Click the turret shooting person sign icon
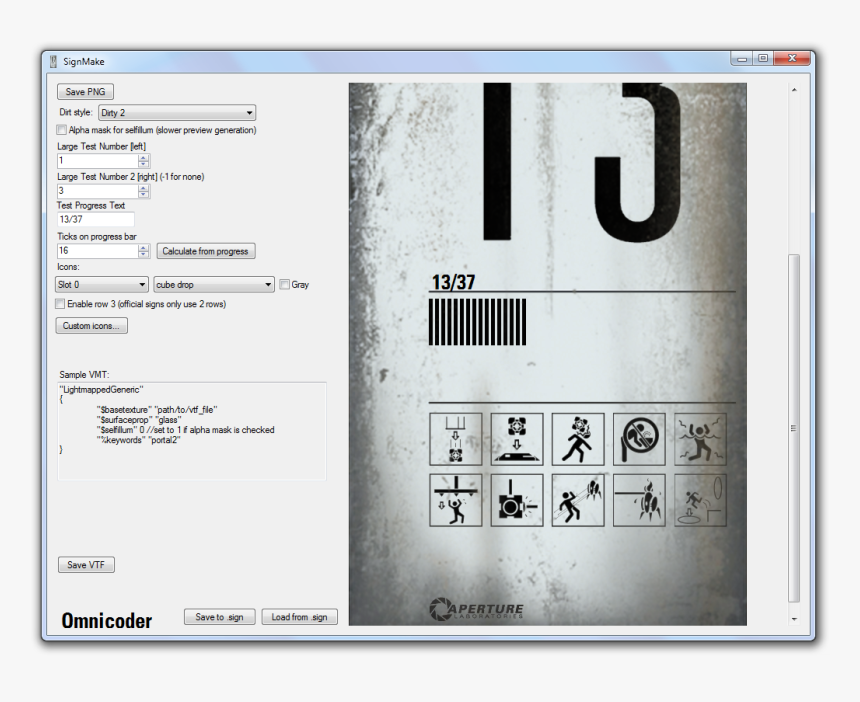The height and width of the screenshot is (702, 860). click(578, 500)
